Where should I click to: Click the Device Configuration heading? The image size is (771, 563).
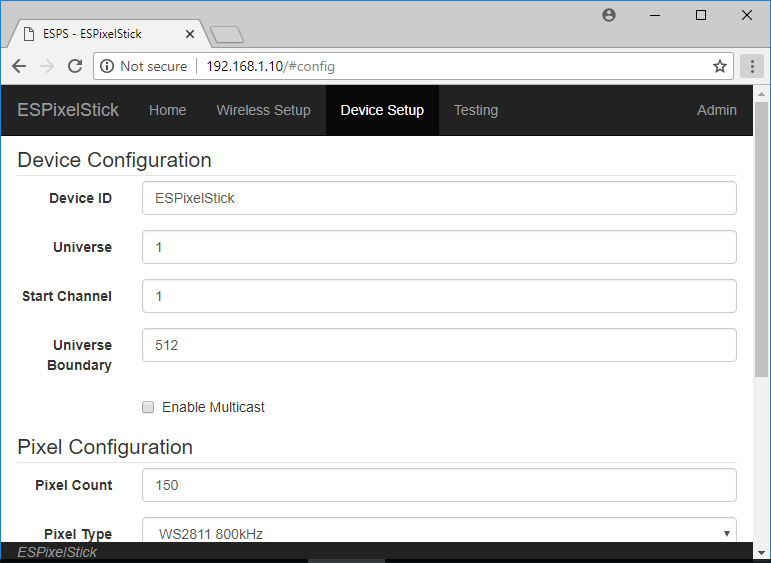pyautogui.click(x=115, y=160)
